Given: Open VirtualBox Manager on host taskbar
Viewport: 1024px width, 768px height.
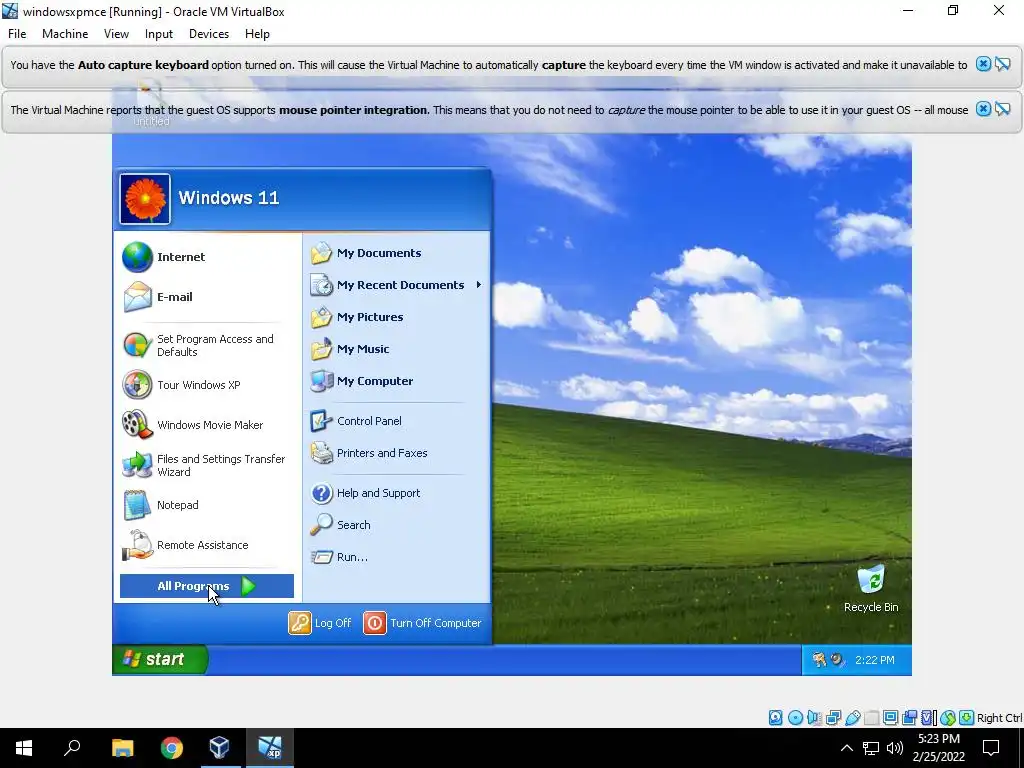Looking at the screenshot, I should point(219,748).
